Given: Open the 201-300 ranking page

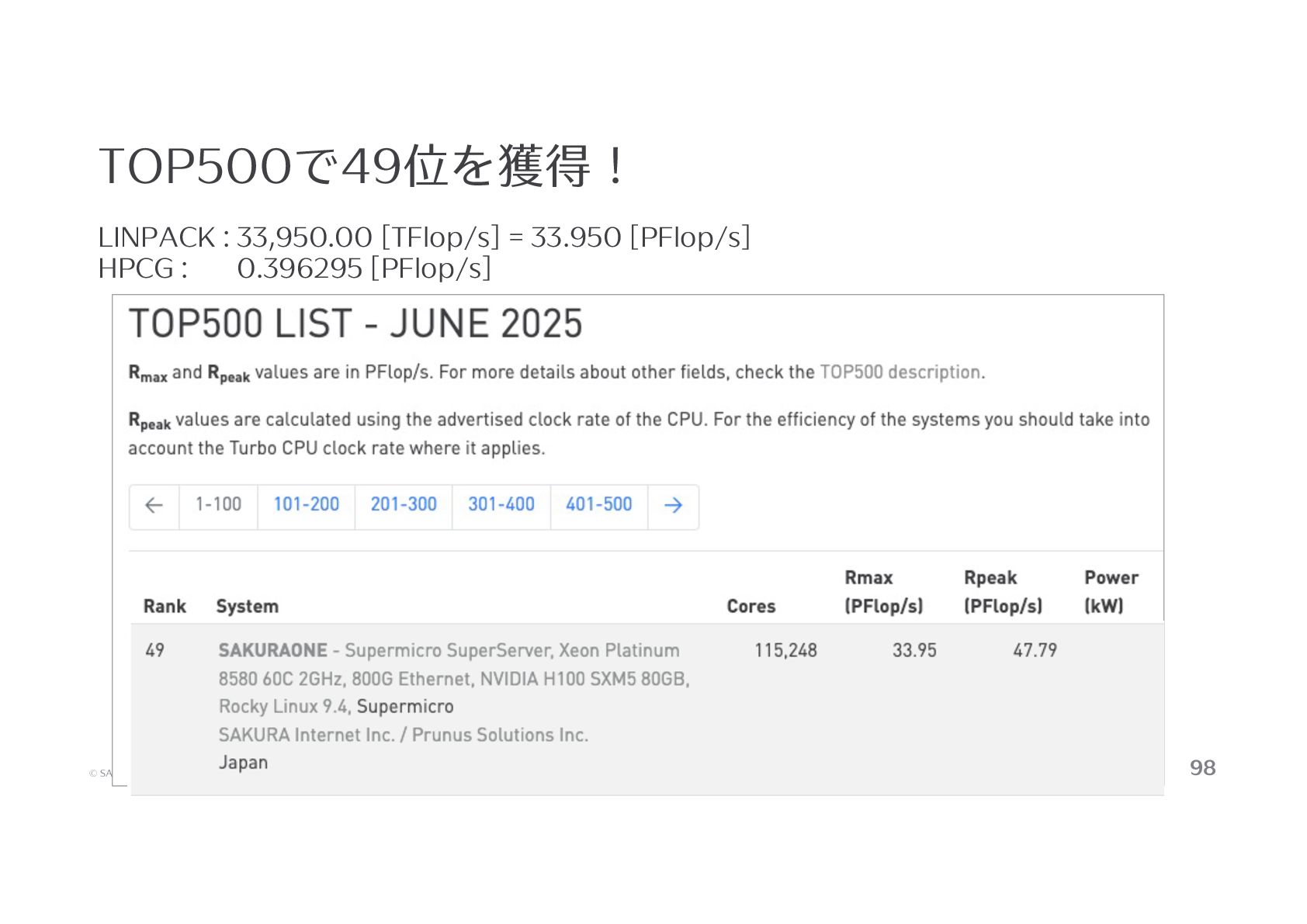Looking at the screenshot, I should (x=404, y=505).
